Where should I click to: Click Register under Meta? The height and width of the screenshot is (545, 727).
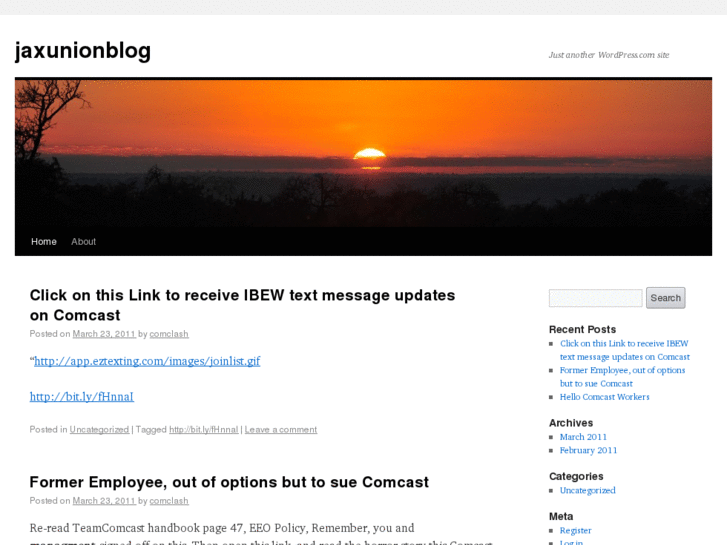575,530
